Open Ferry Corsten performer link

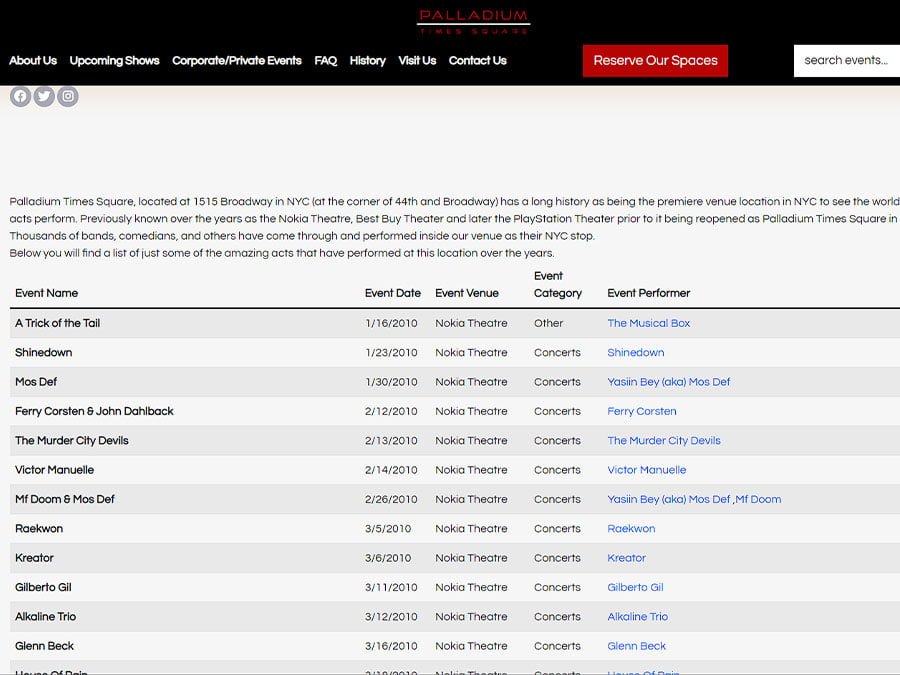[642, 411]
